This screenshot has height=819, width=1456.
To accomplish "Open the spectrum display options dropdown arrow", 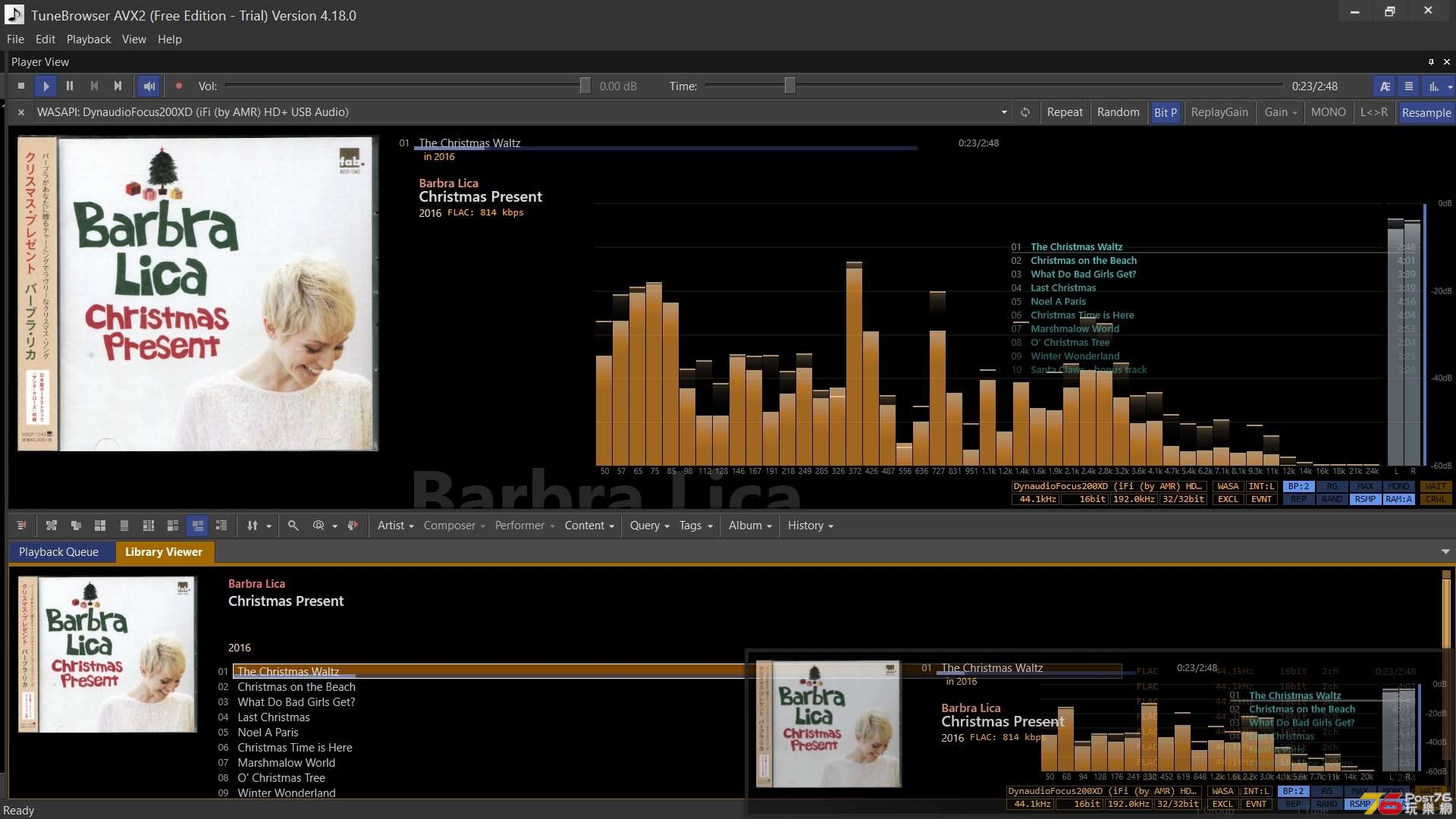I will click(x=1450, y=86).
